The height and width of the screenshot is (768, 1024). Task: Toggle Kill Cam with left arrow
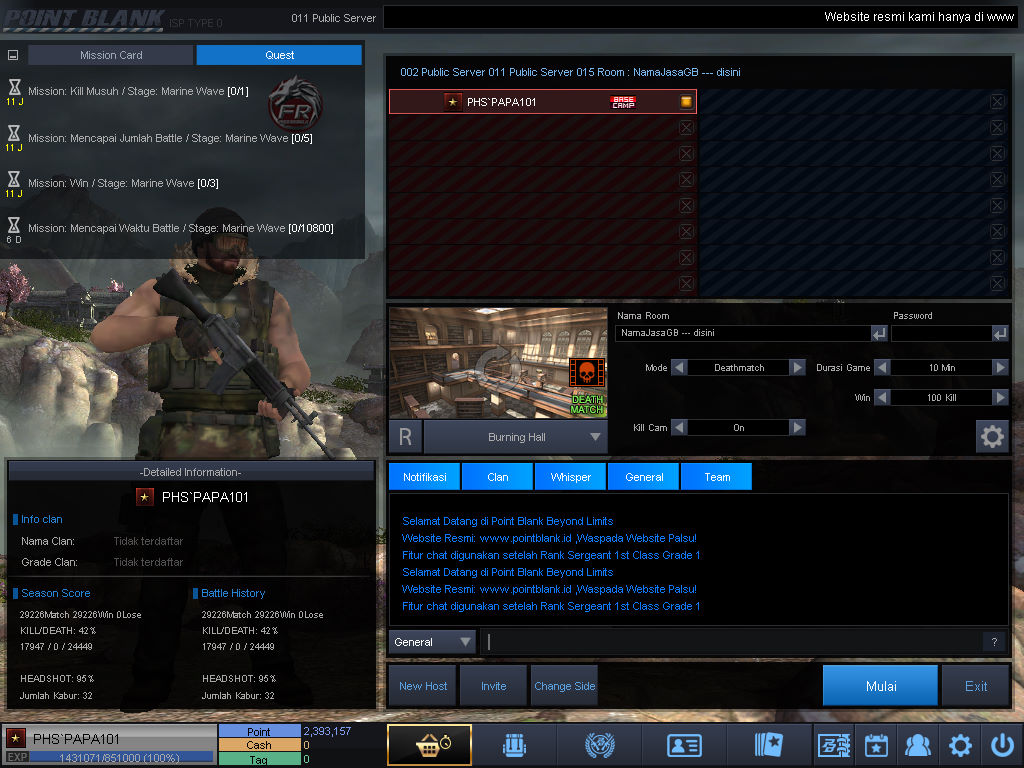coord(679,427)
